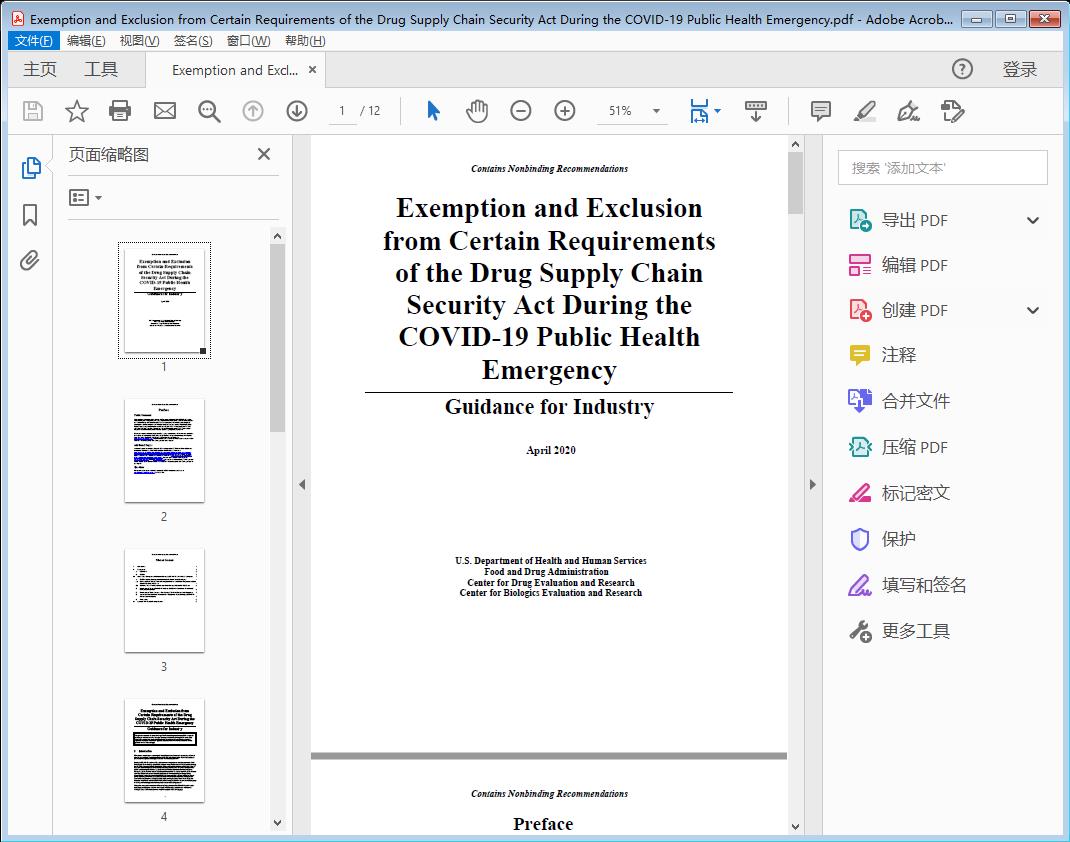Screen dimensions: 1070x842
Task: Open the marquee zoom magnifier tool
Action: click(x=209, y=111)
